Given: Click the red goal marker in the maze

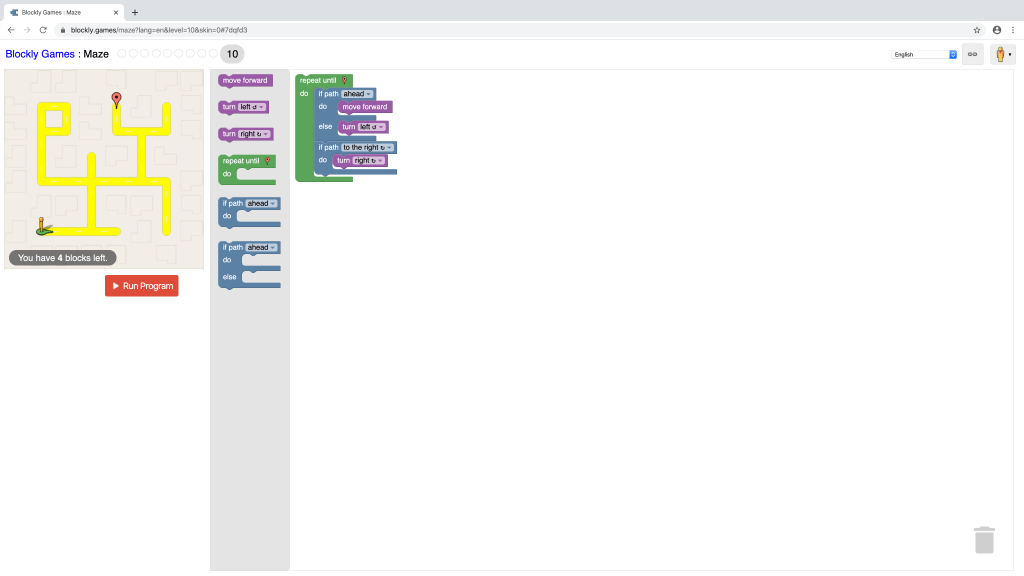Looking at the screenshot, I should [116, 99].
